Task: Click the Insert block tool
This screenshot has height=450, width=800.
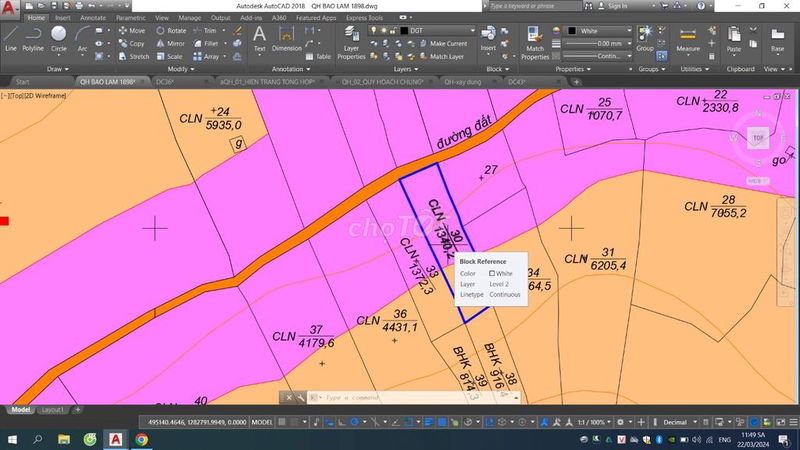Action: coord(488,37)
